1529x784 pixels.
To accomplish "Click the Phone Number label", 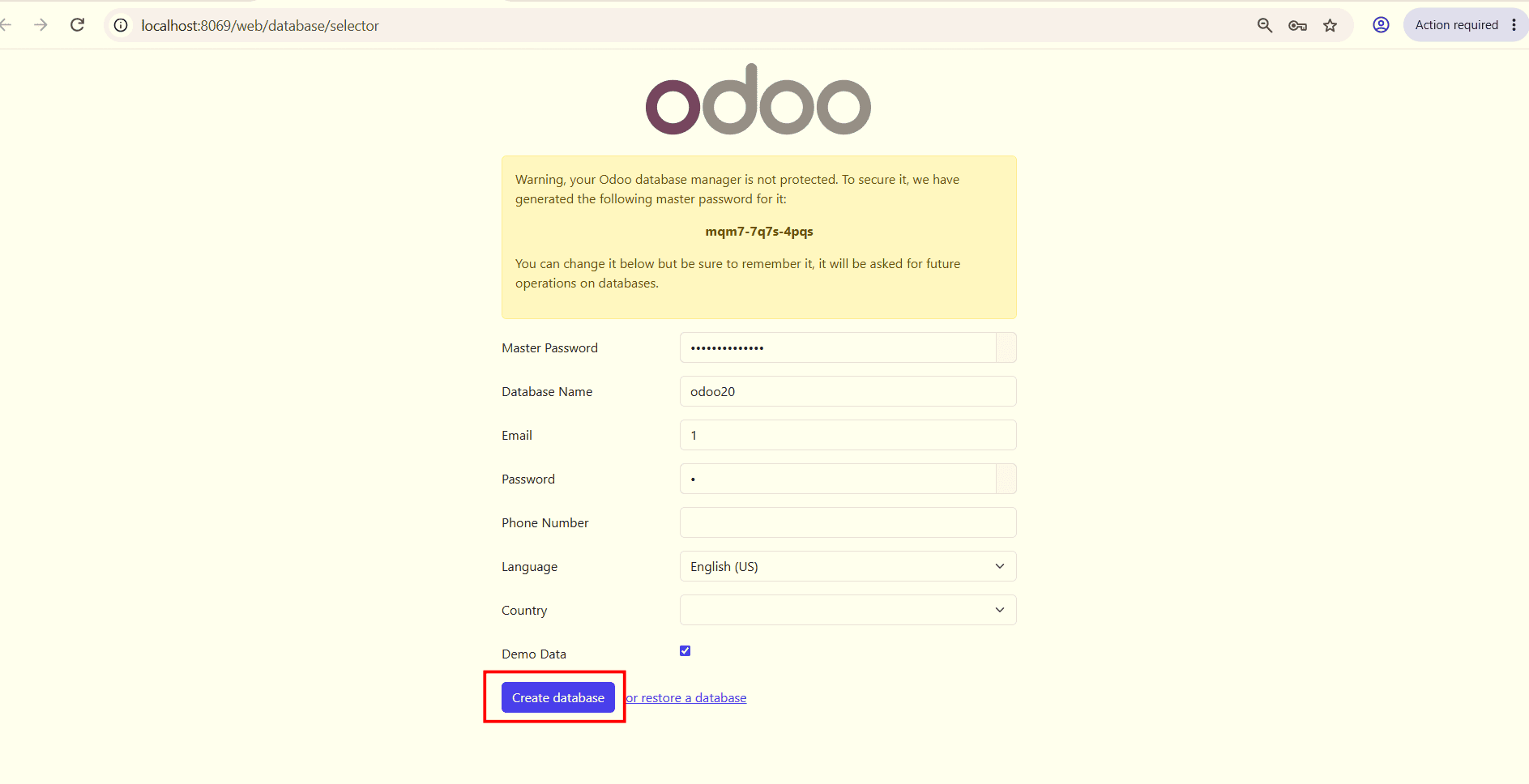I will pyautogui.click(x=545, y=523).
